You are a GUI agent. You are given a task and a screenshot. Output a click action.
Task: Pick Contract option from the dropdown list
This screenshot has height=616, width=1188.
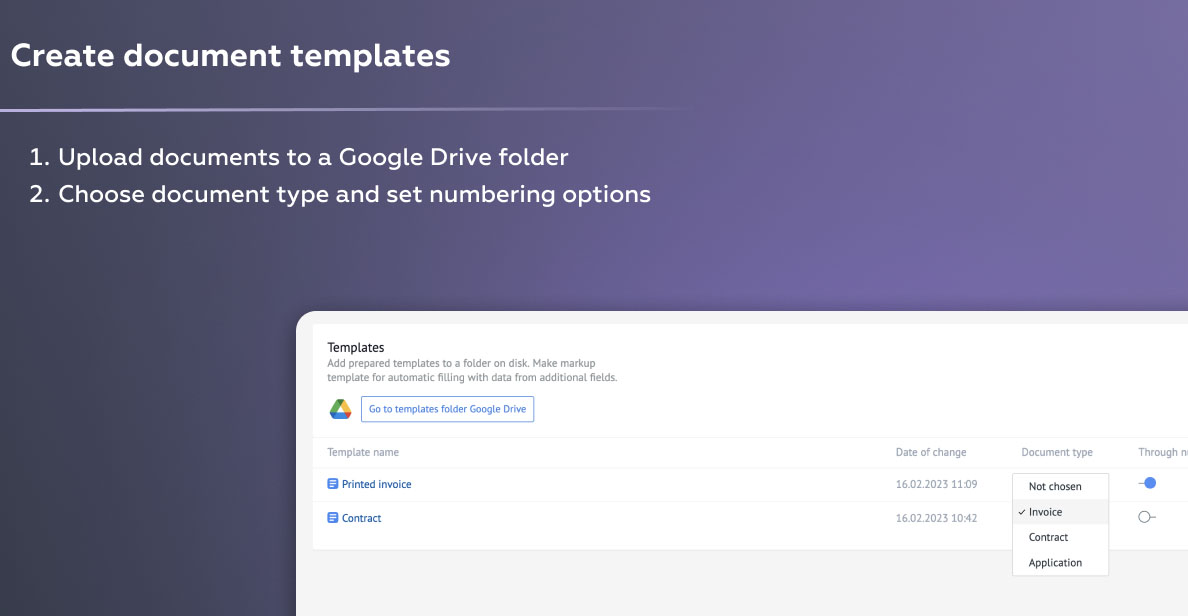point(1048,537)
